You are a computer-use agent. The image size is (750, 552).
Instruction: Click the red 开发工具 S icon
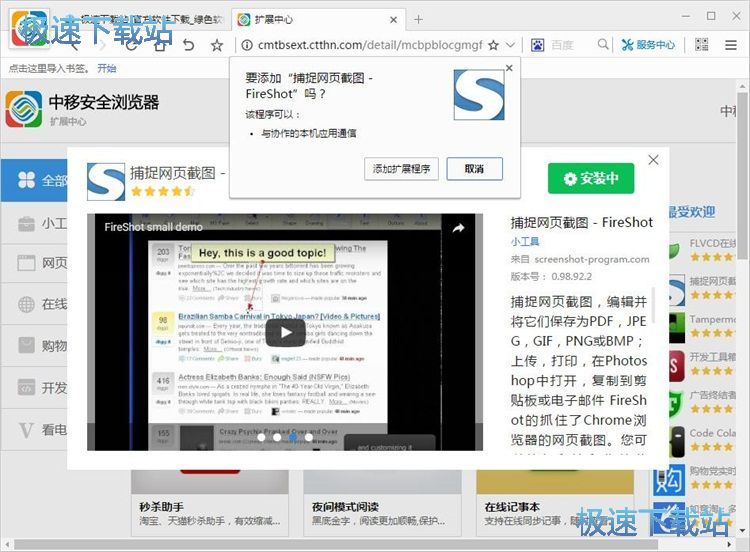(677, 366)
